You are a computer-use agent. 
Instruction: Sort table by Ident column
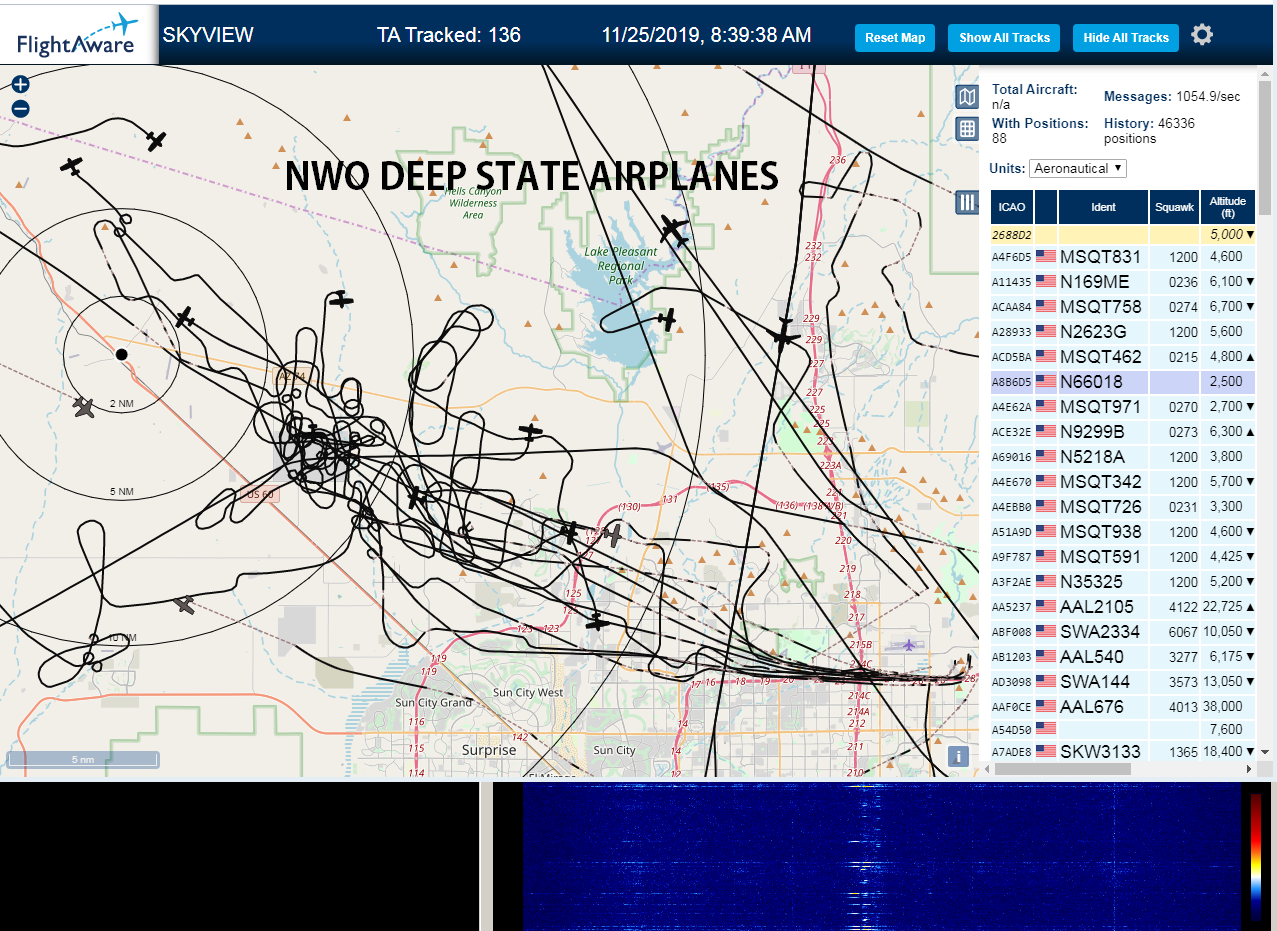[x=1103, y=207]
